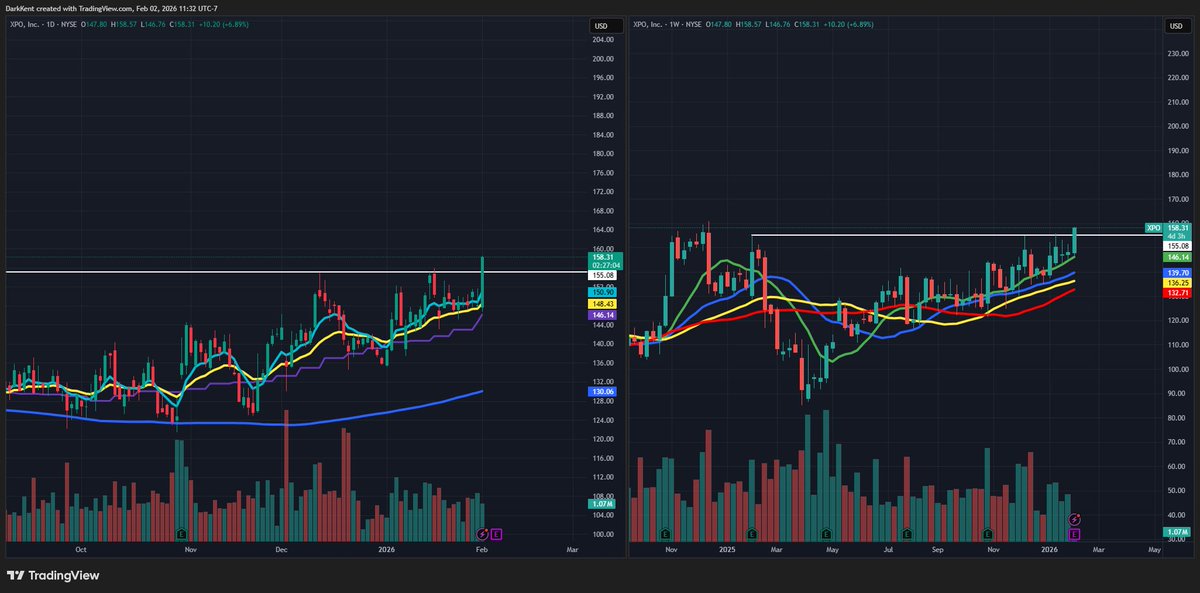
Task: Click the XPO ticker flag on the weekly price scale
Action: (x=1152, y=228)
